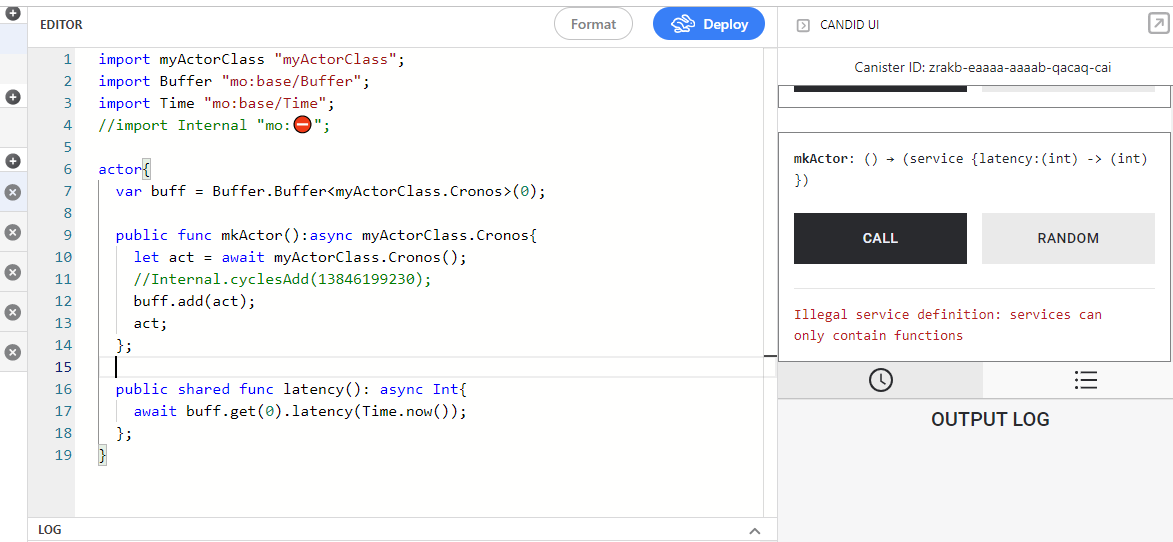Place cursor on import Buffer line
This screenshot has width=1173, height=542.
point(234,81)
